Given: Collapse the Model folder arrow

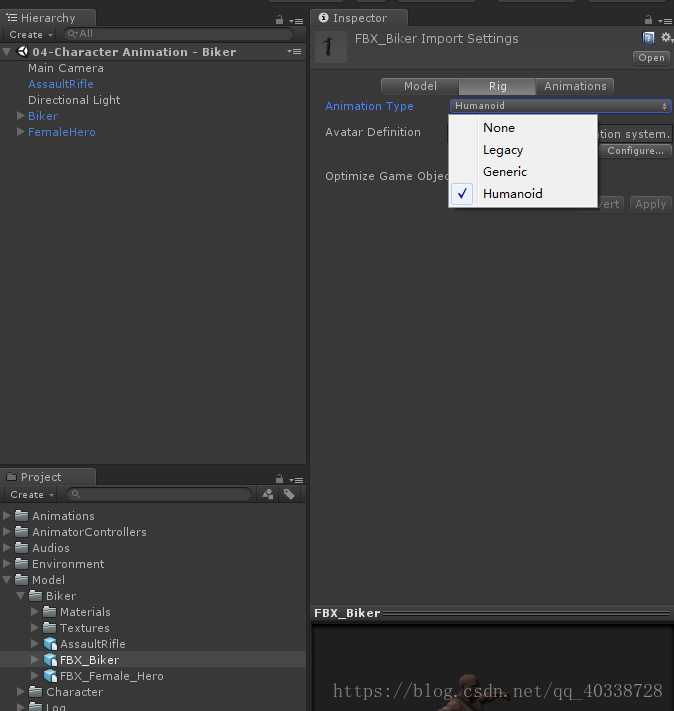Looking at the screenshot, I should 6,580.
